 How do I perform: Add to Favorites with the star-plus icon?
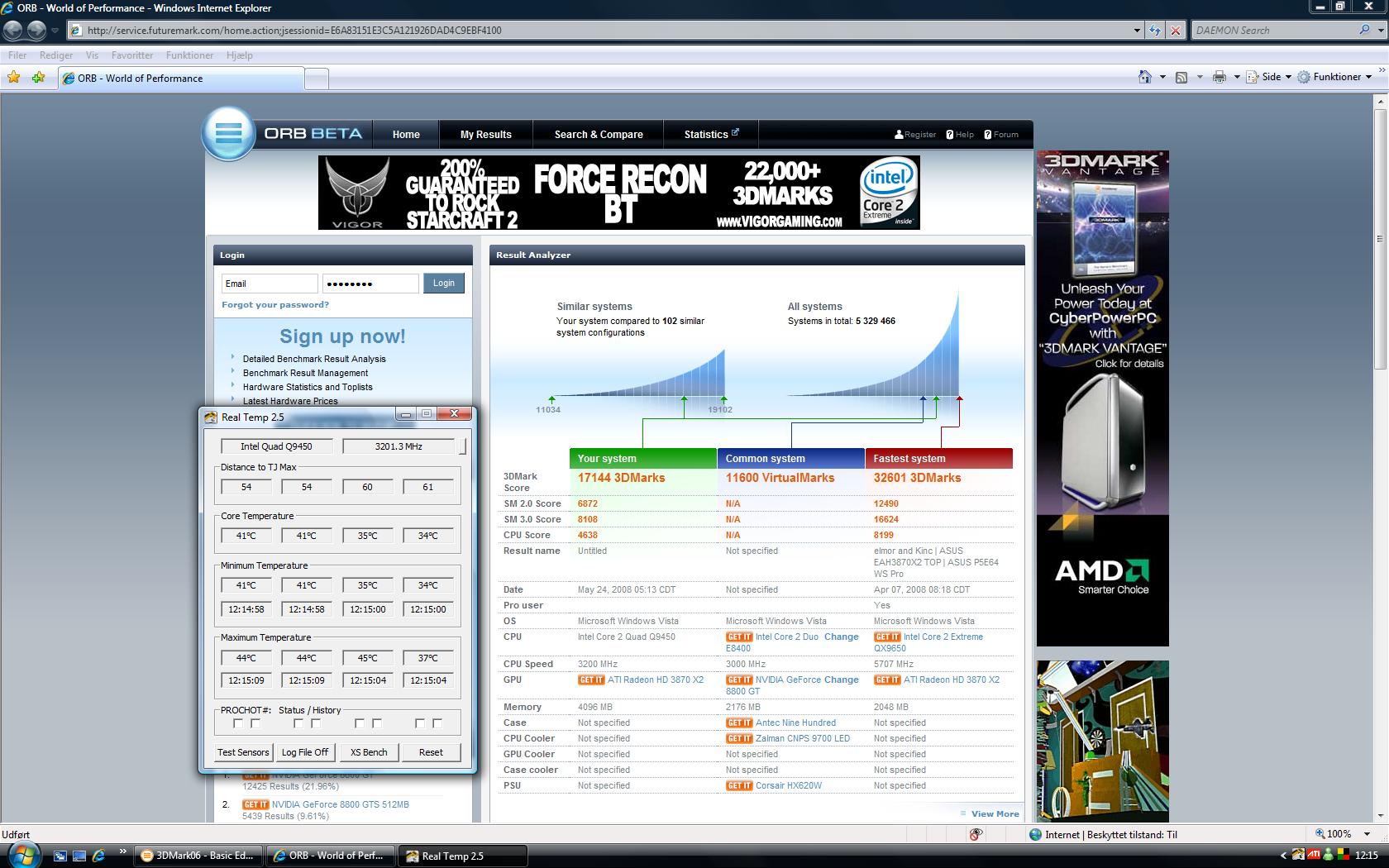(38, 77)
